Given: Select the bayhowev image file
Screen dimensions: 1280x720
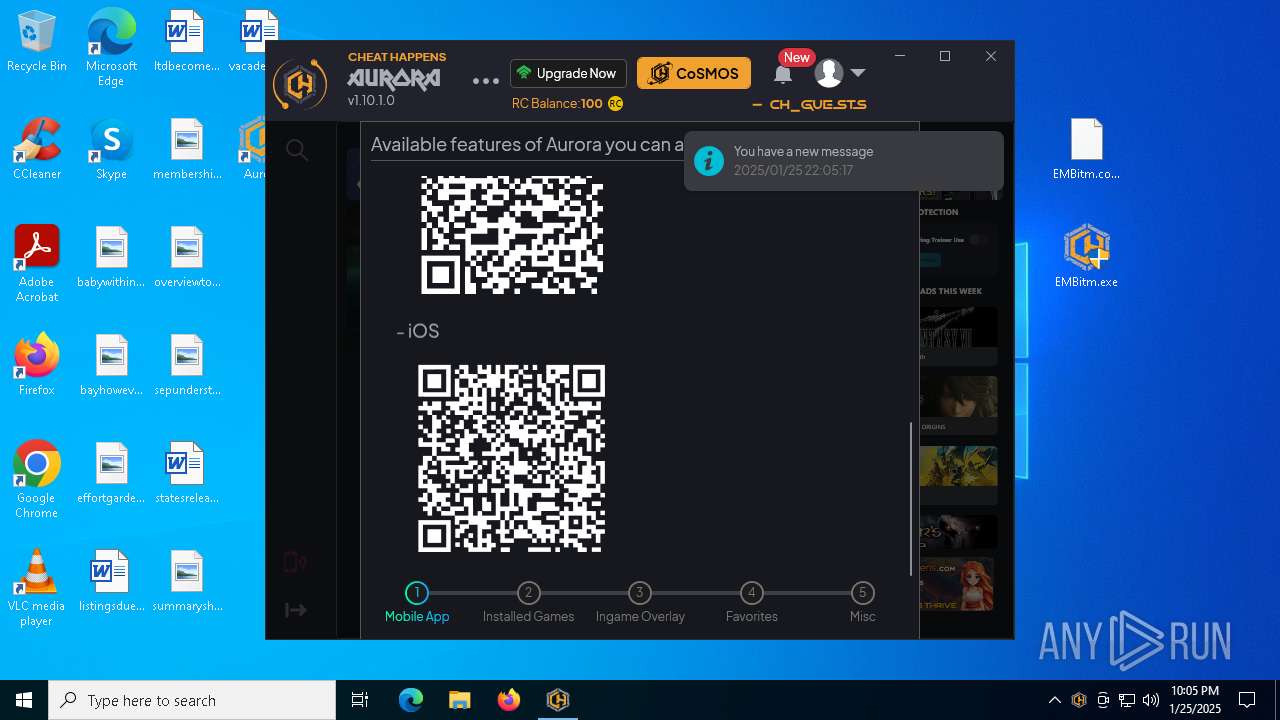Looking at the screenshot, I should coord(111,365).
